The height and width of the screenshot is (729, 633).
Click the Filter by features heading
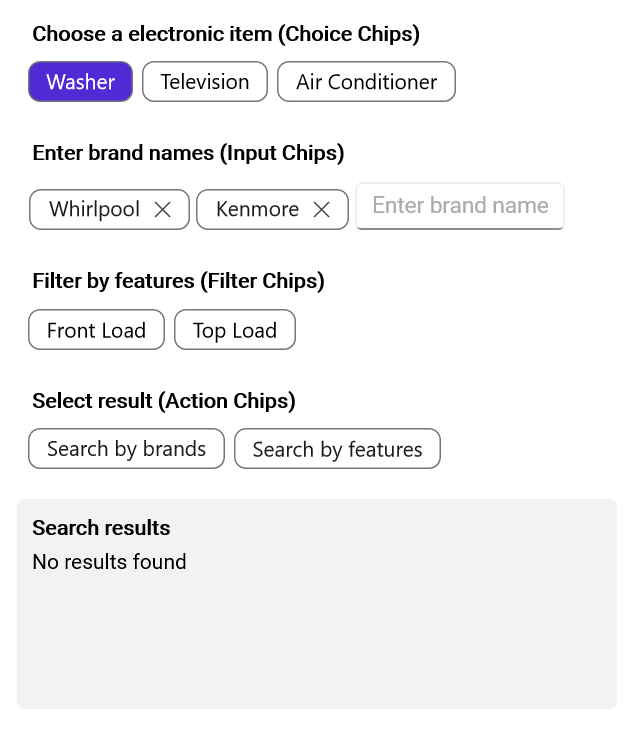pos(178,281)
